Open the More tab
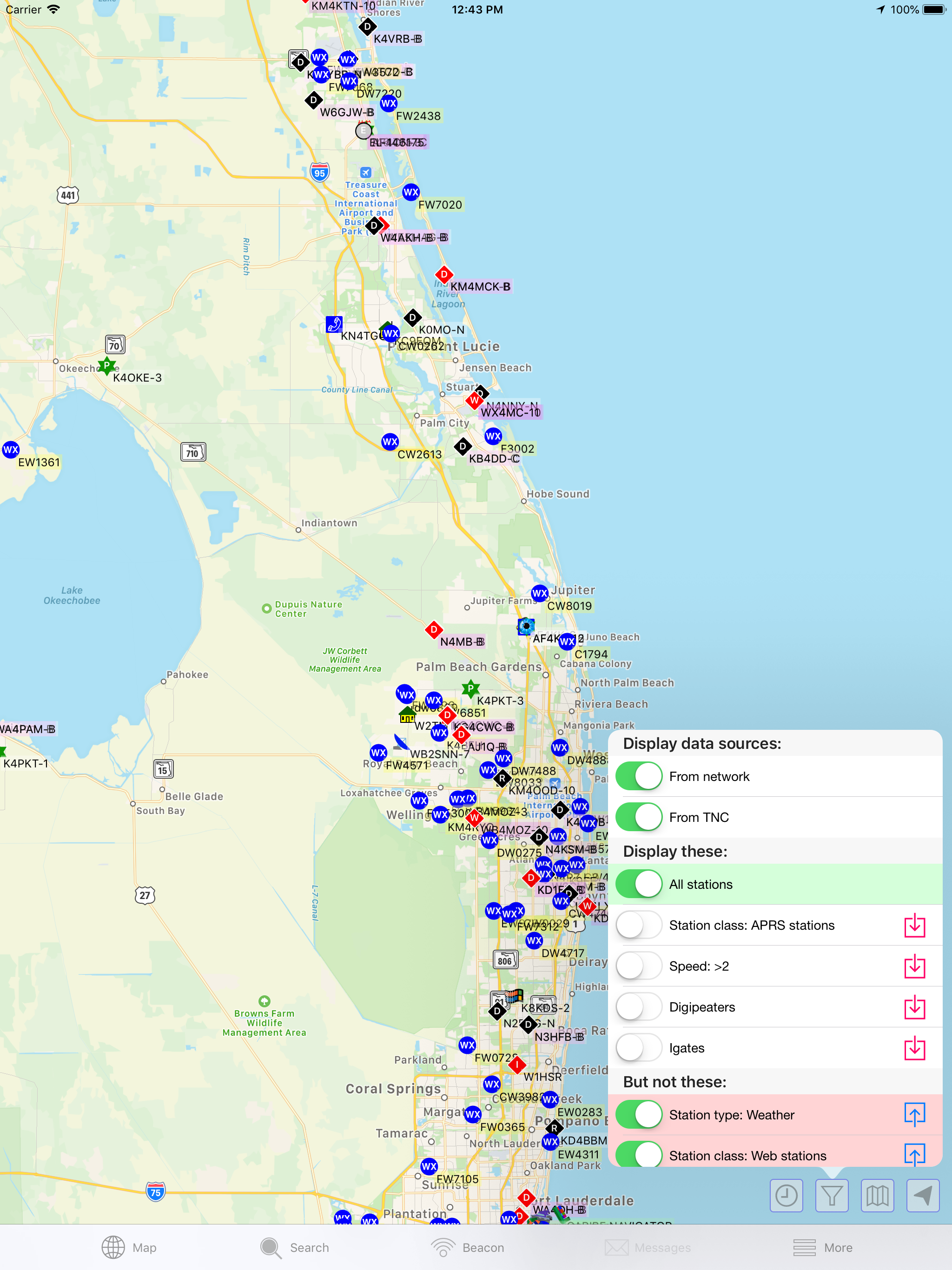 [822, 1248]
